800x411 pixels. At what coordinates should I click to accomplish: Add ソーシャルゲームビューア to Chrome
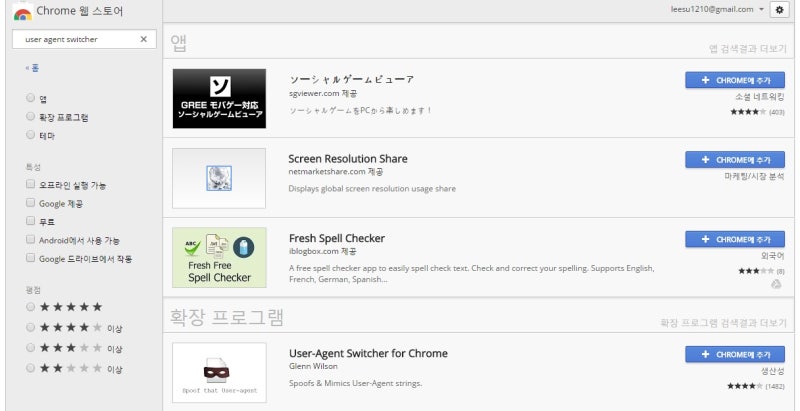coord(735,80)
